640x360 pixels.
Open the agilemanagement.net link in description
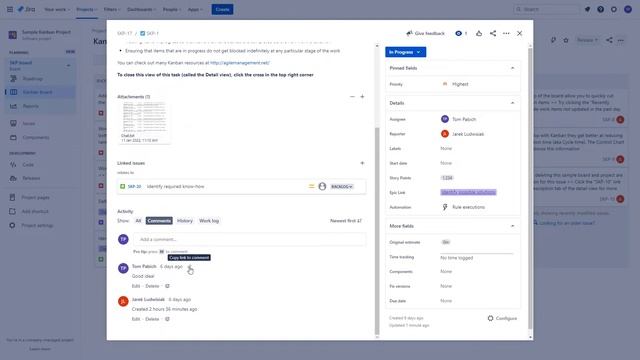tap(240, 63)
